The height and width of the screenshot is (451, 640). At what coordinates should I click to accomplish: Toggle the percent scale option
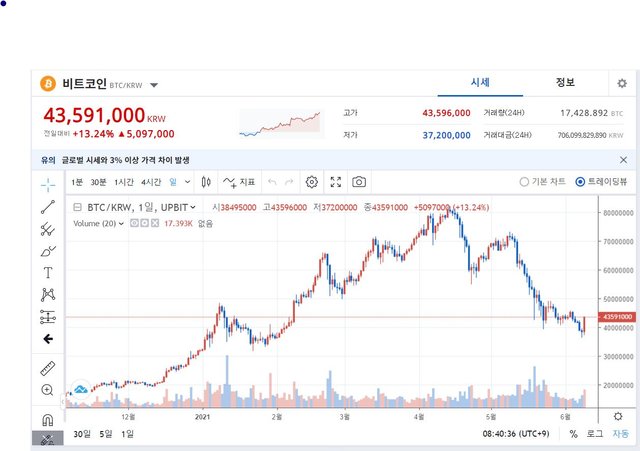(573, 434)
